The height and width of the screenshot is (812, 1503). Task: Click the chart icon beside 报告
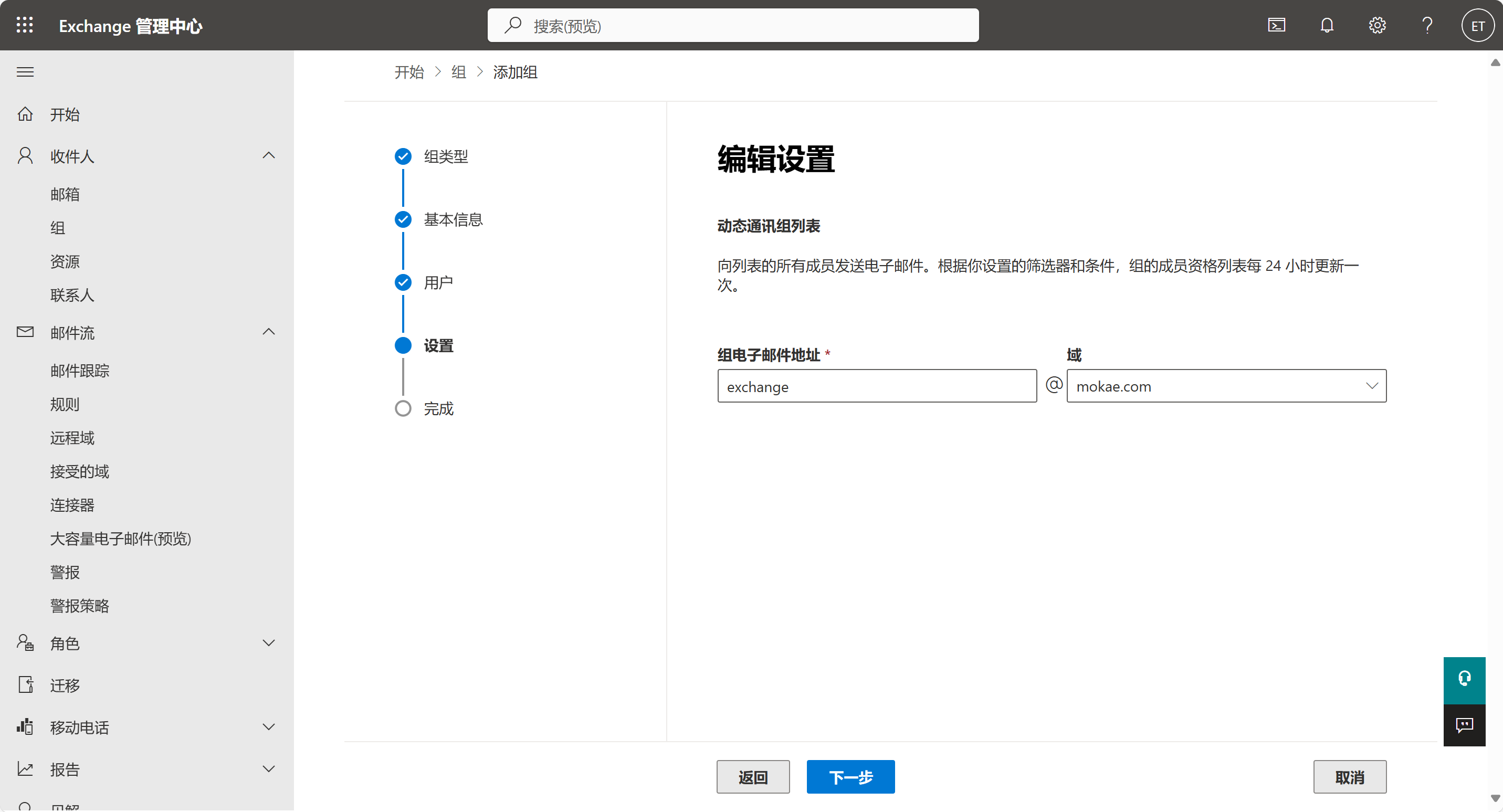[25, 769]
